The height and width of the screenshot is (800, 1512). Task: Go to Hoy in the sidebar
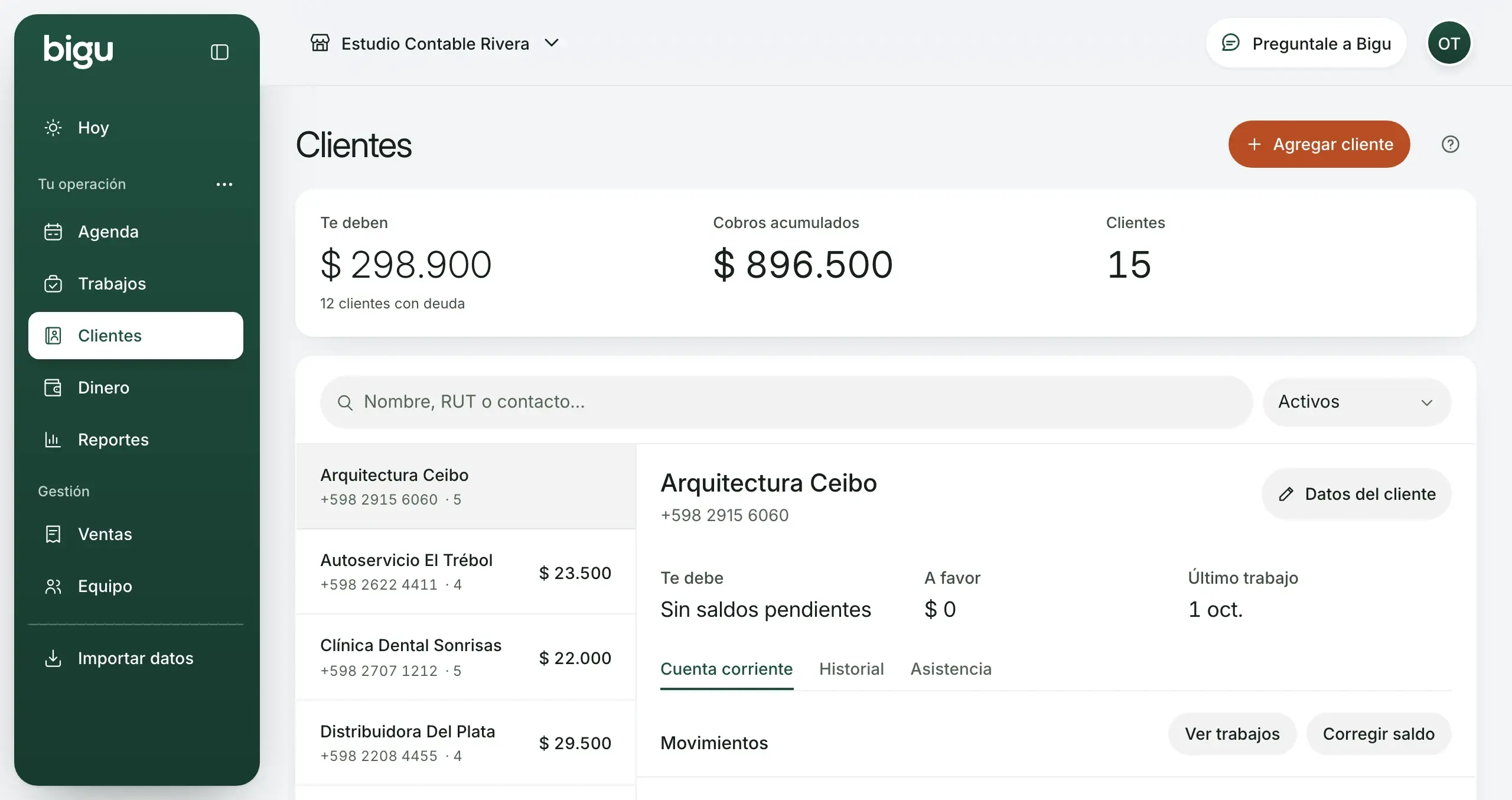point(136,128)
